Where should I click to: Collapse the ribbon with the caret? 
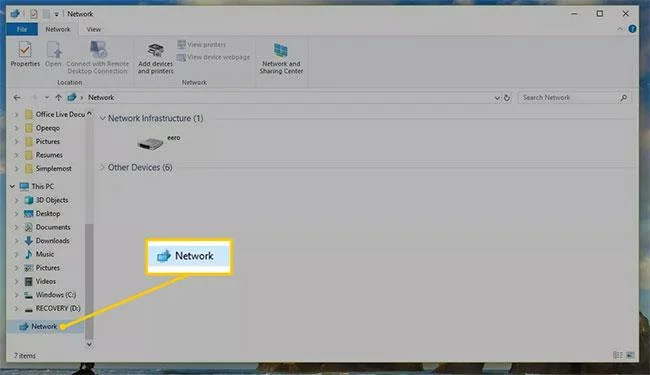[620, 29]
